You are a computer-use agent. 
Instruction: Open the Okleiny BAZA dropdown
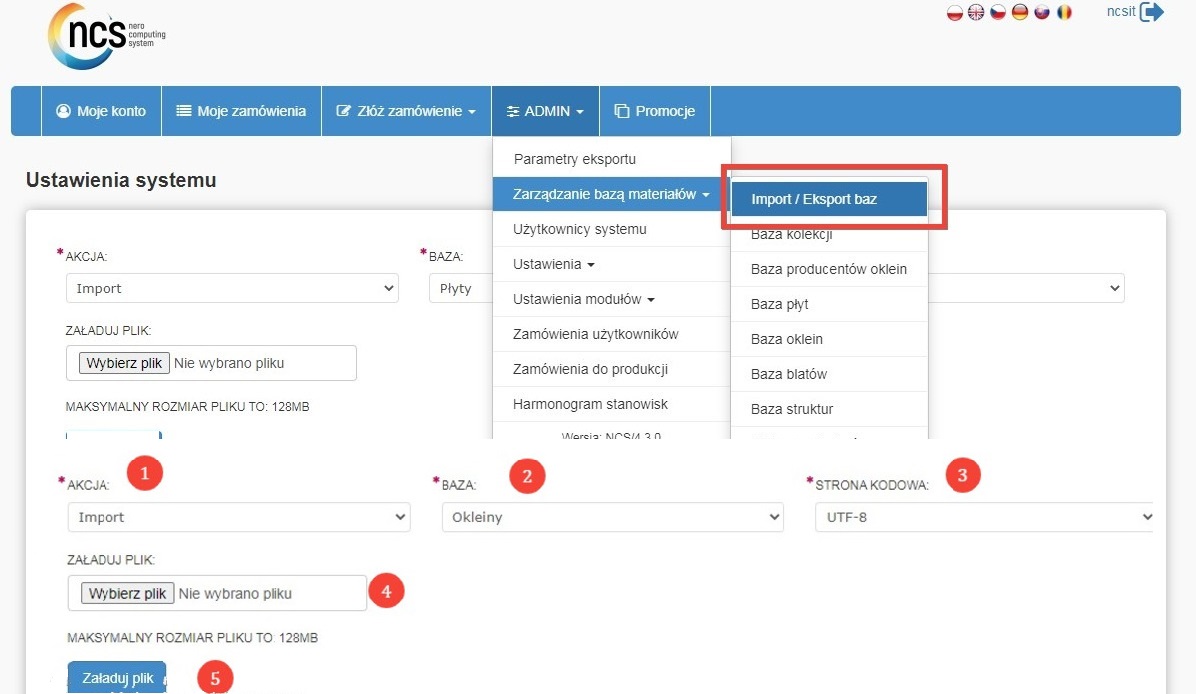(x=611, y=517)
